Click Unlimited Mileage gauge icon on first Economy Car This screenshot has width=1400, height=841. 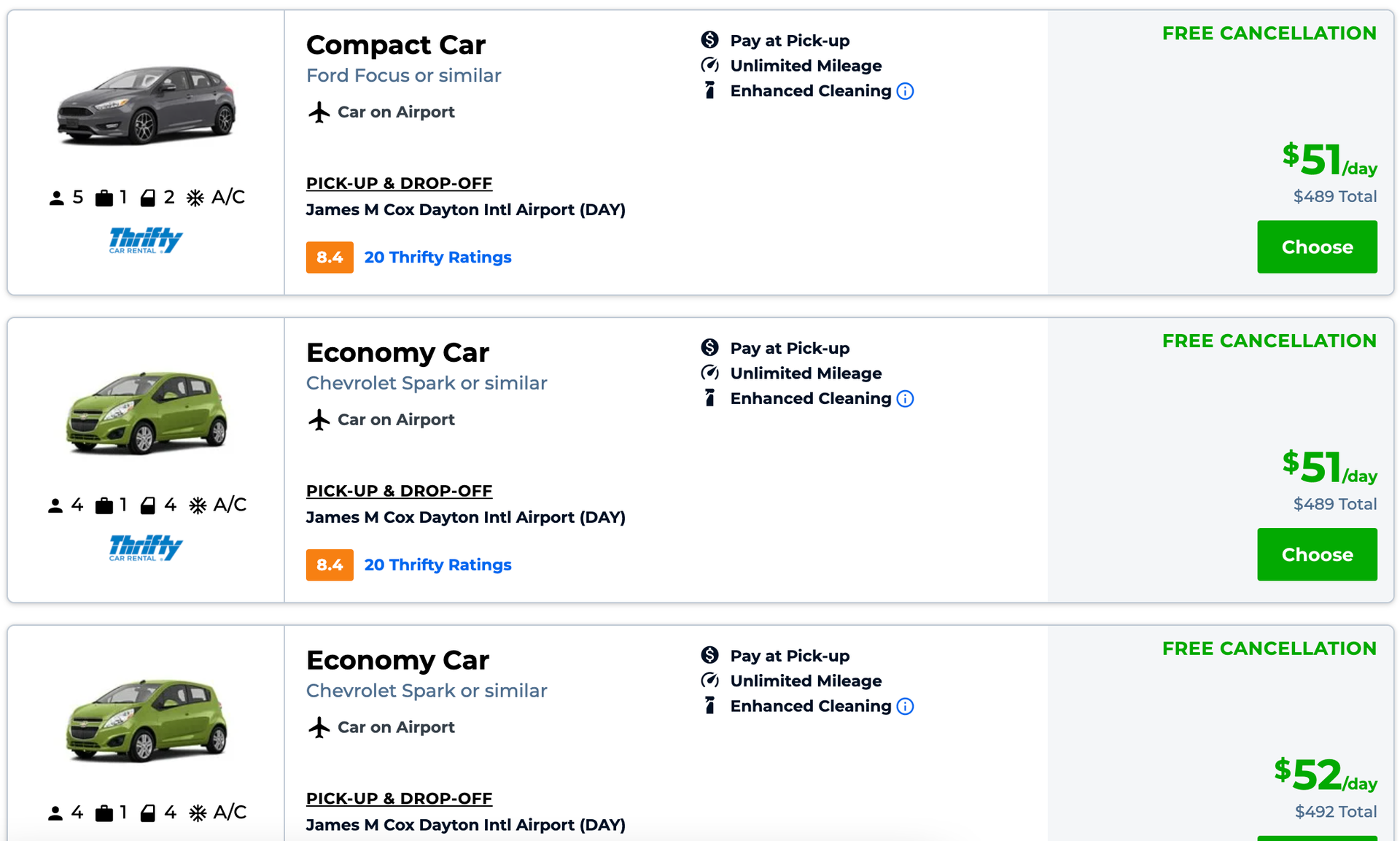(709, 373)
